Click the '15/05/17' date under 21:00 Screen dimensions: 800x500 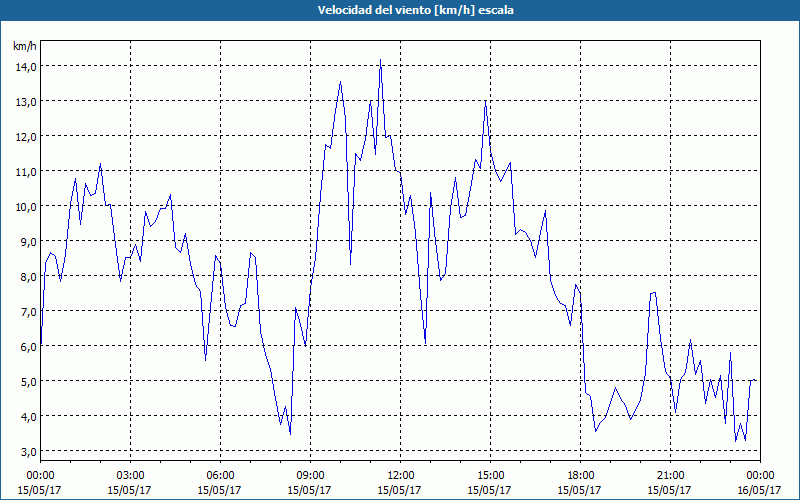(x=669, y=490)
